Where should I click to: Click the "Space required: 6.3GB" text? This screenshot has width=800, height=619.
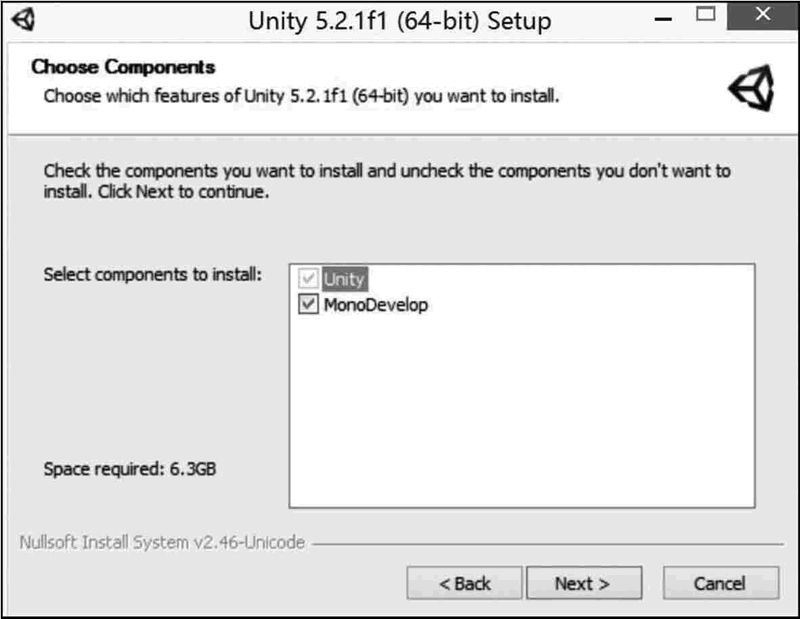click(130, 468)
